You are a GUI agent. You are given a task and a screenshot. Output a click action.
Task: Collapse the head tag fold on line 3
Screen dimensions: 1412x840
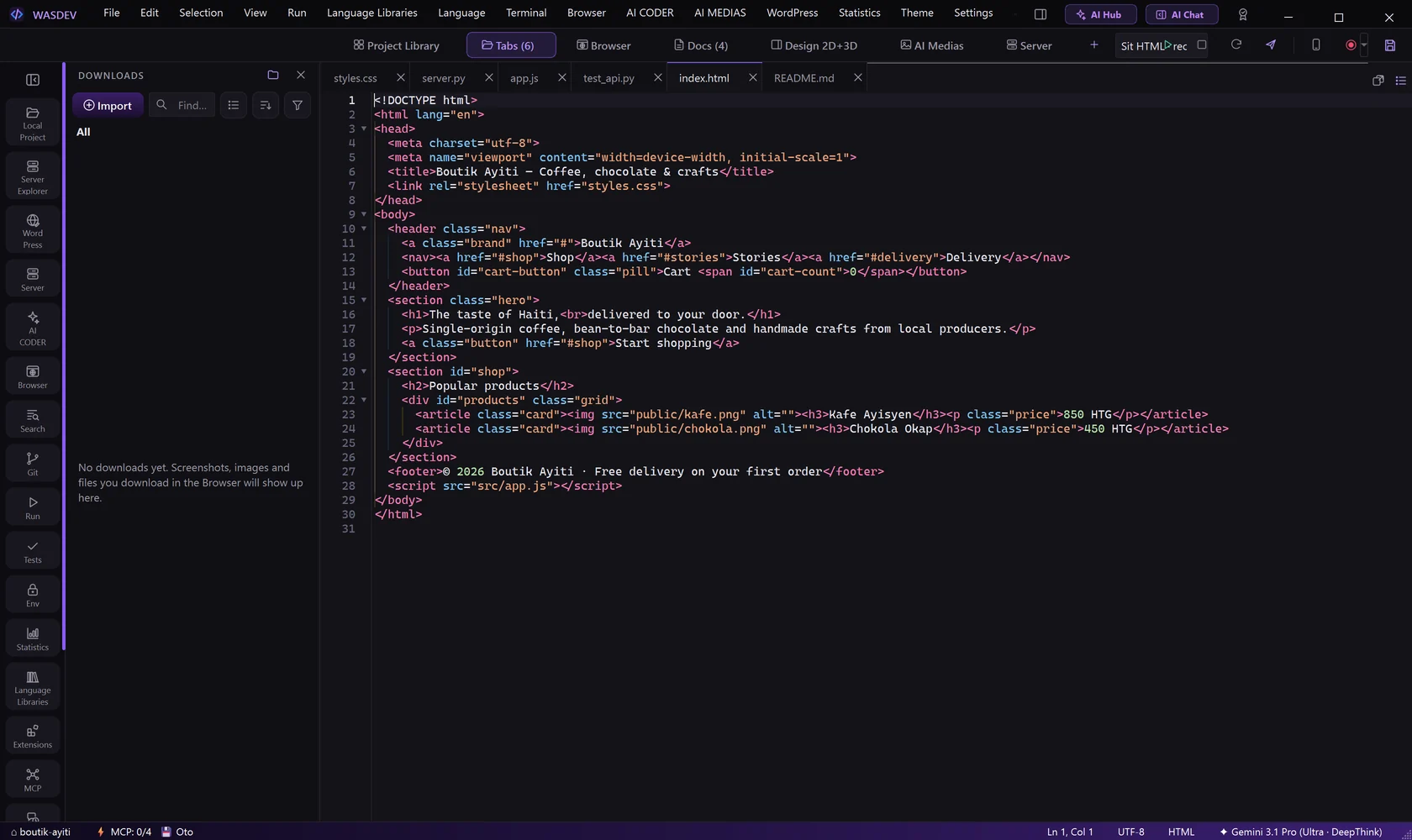364,129
